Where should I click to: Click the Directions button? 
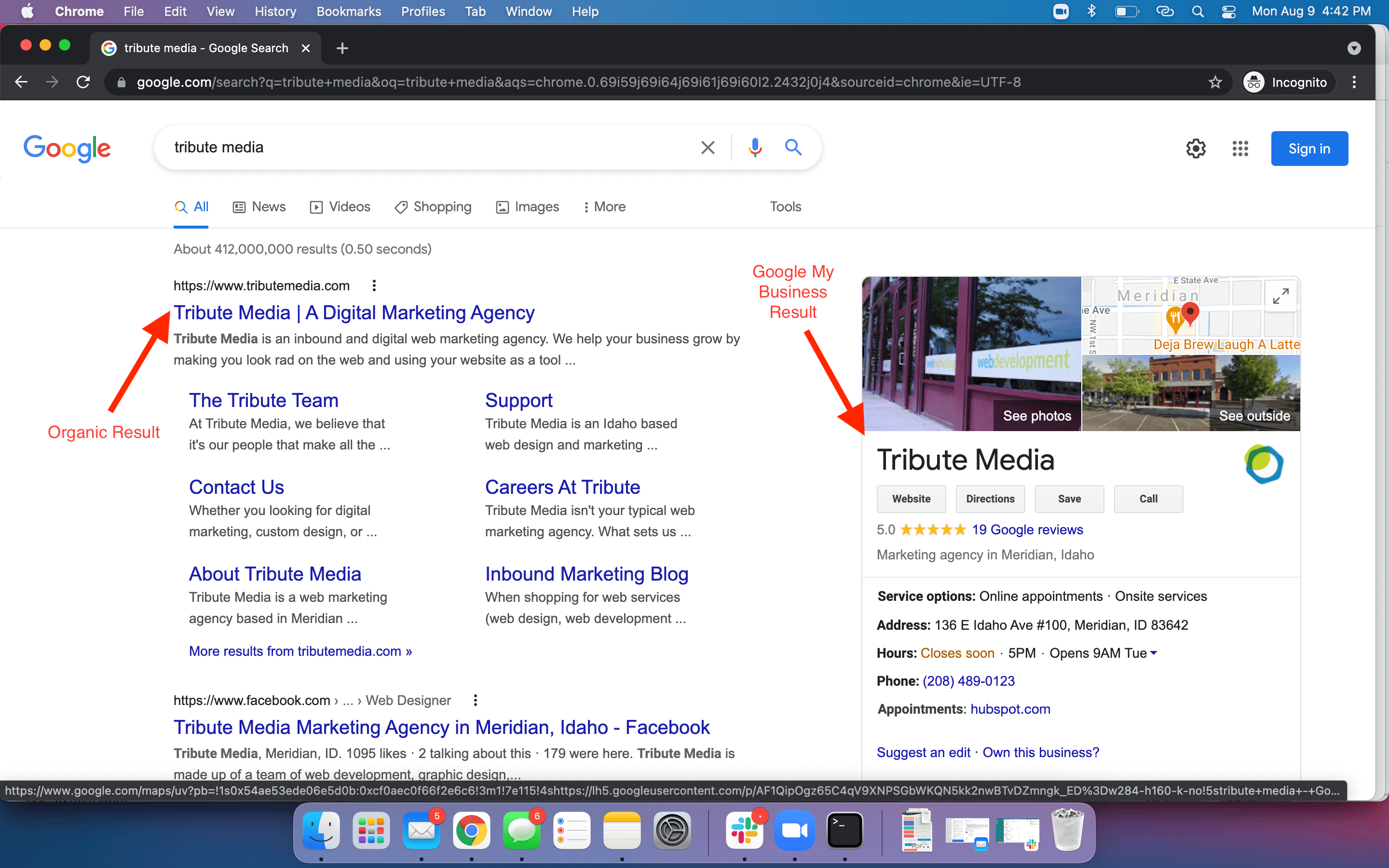(990, 498)
